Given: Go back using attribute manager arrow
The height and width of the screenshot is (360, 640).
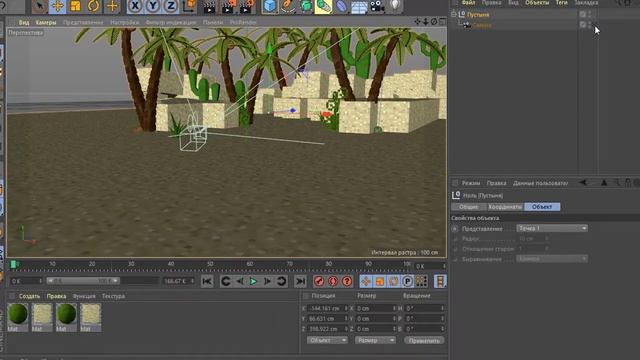Looking at the screenshot, I should point(583,183).
